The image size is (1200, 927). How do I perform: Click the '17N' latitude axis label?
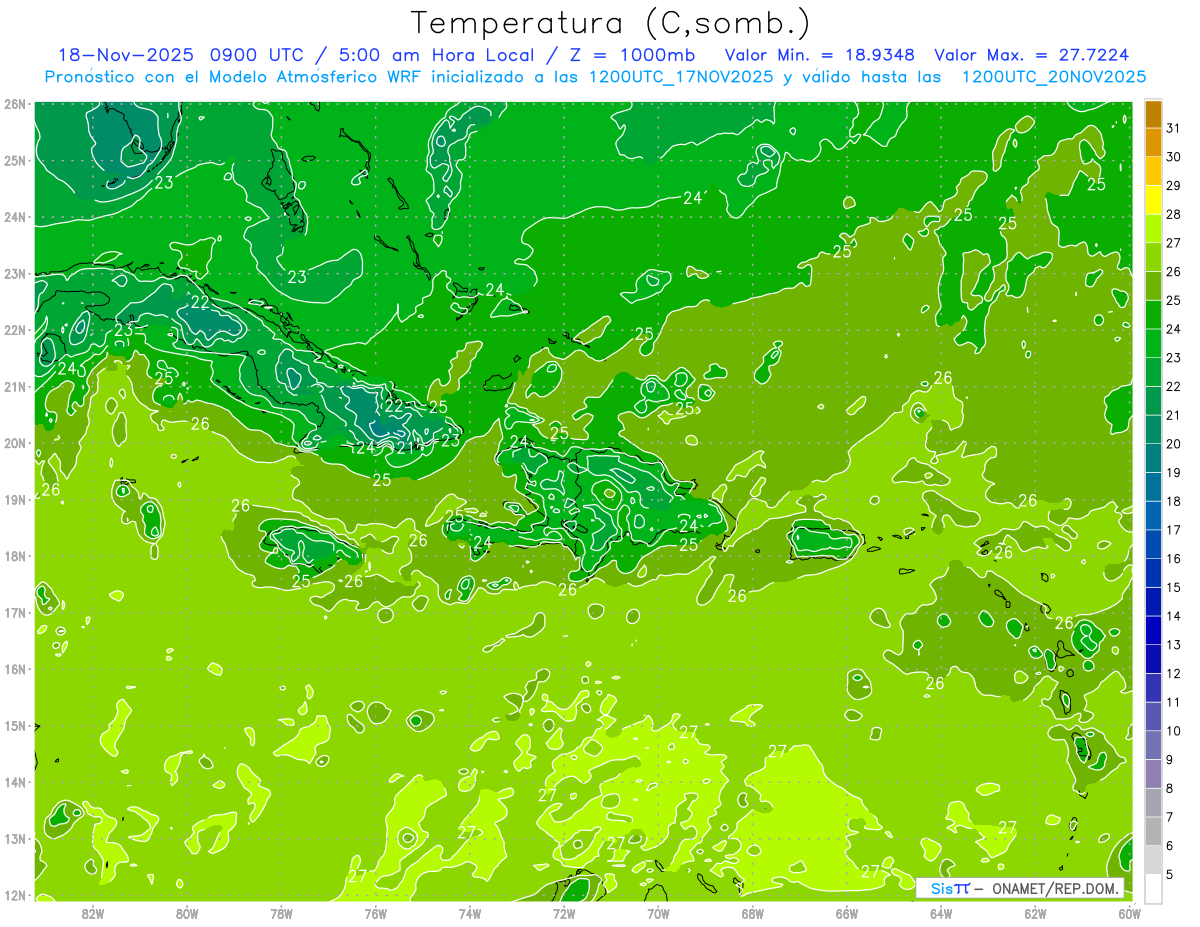15,612
